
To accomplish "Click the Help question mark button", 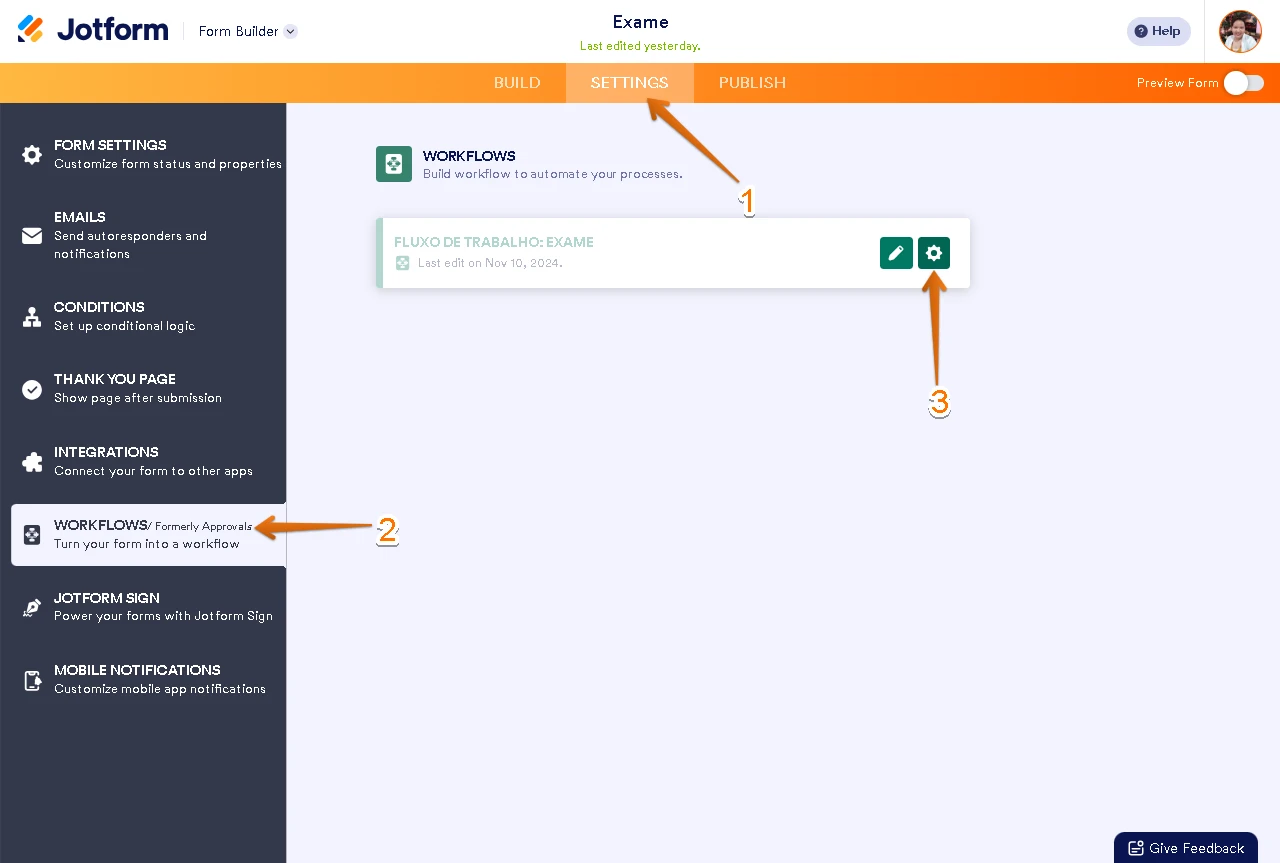I will [x=1158, y=31].
